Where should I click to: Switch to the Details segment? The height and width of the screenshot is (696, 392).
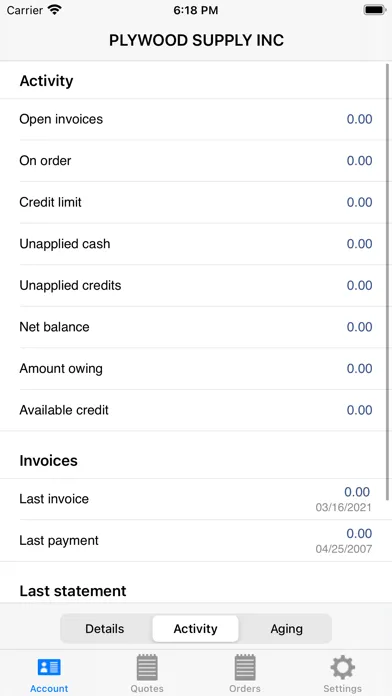pyautogui.click(x=105, y=629)
